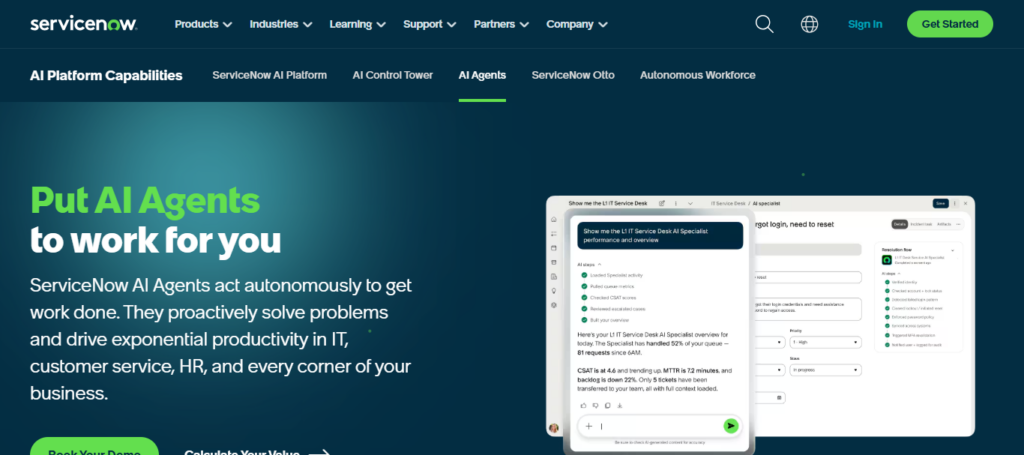Image resolution: width=1024 pixels, height=455 pixels.
Task: Open the site search magnifier icon
Action: click(764, 24)
